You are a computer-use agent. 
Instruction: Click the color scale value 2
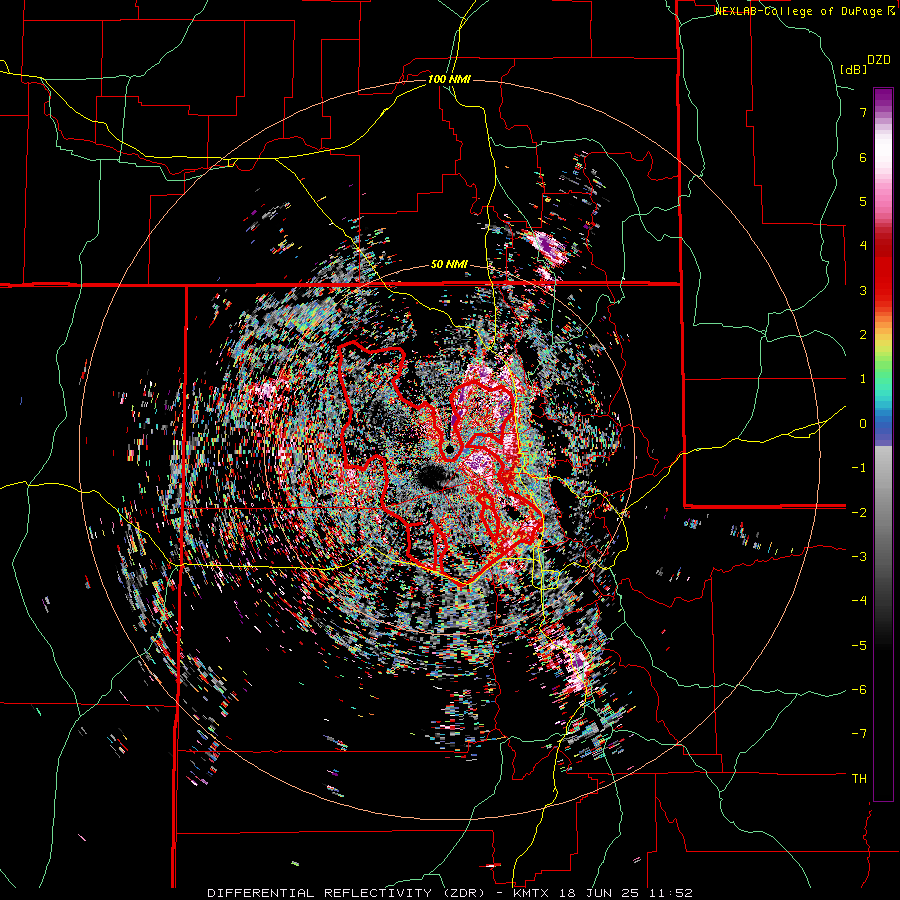(863, 335)
